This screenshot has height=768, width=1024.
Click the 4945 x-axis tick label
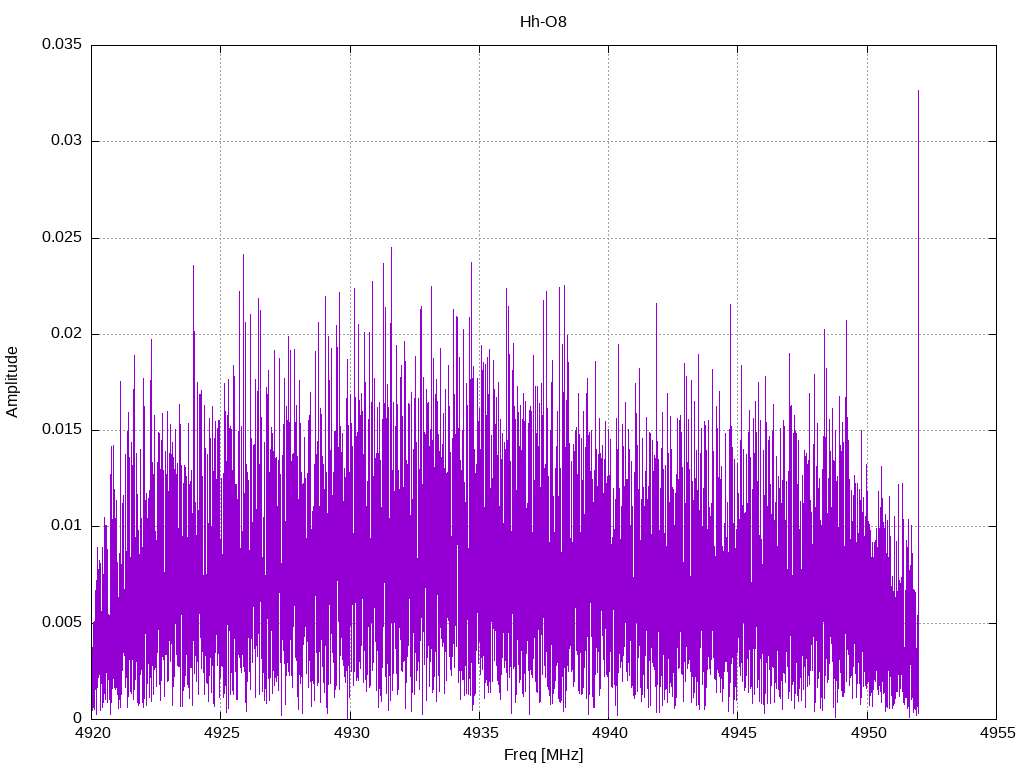click(737, 734)
